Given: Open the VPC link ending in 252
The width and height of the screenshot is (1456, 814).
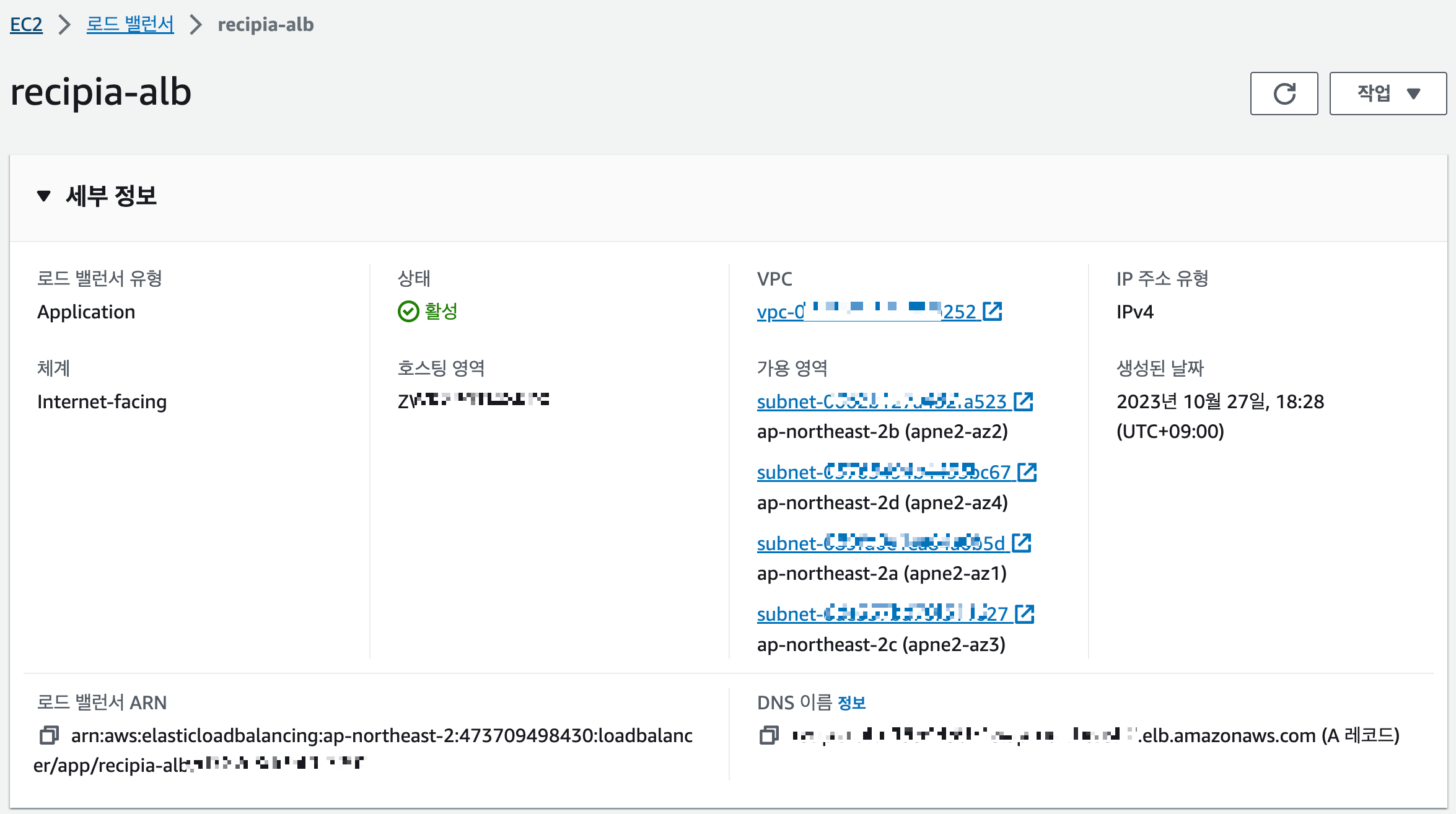Looking at the screenshot, I should click(866, 312).
